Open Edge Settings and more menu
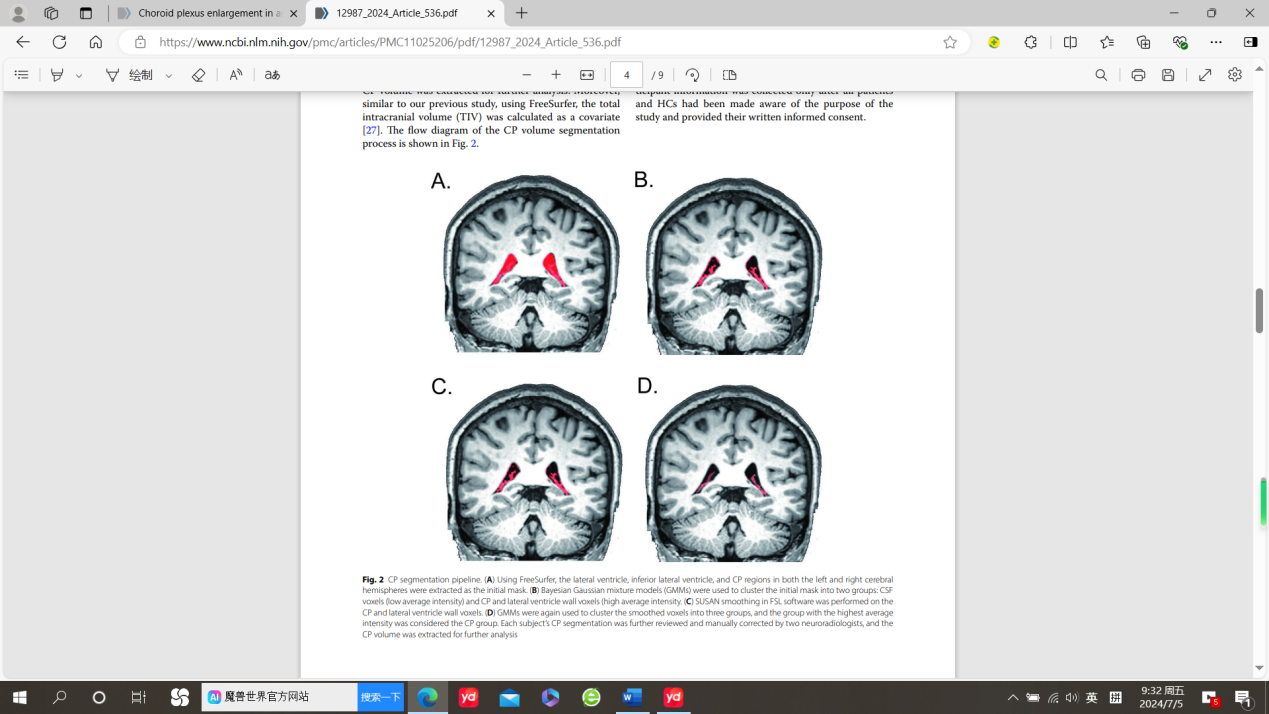The width and height of the screenshot is (1269, 714). click(1216, 42)
